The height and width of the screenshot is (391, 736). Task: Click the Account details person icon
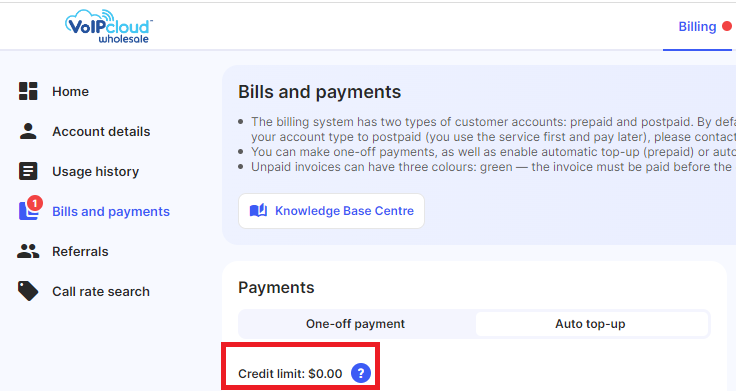pyautogui.click(x=28, y=131)
